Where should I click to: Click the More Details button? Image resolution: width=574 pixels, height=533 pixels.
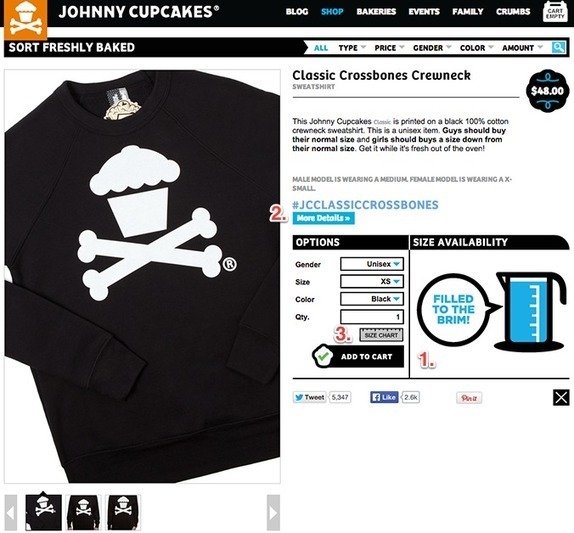tap(324, 218)
